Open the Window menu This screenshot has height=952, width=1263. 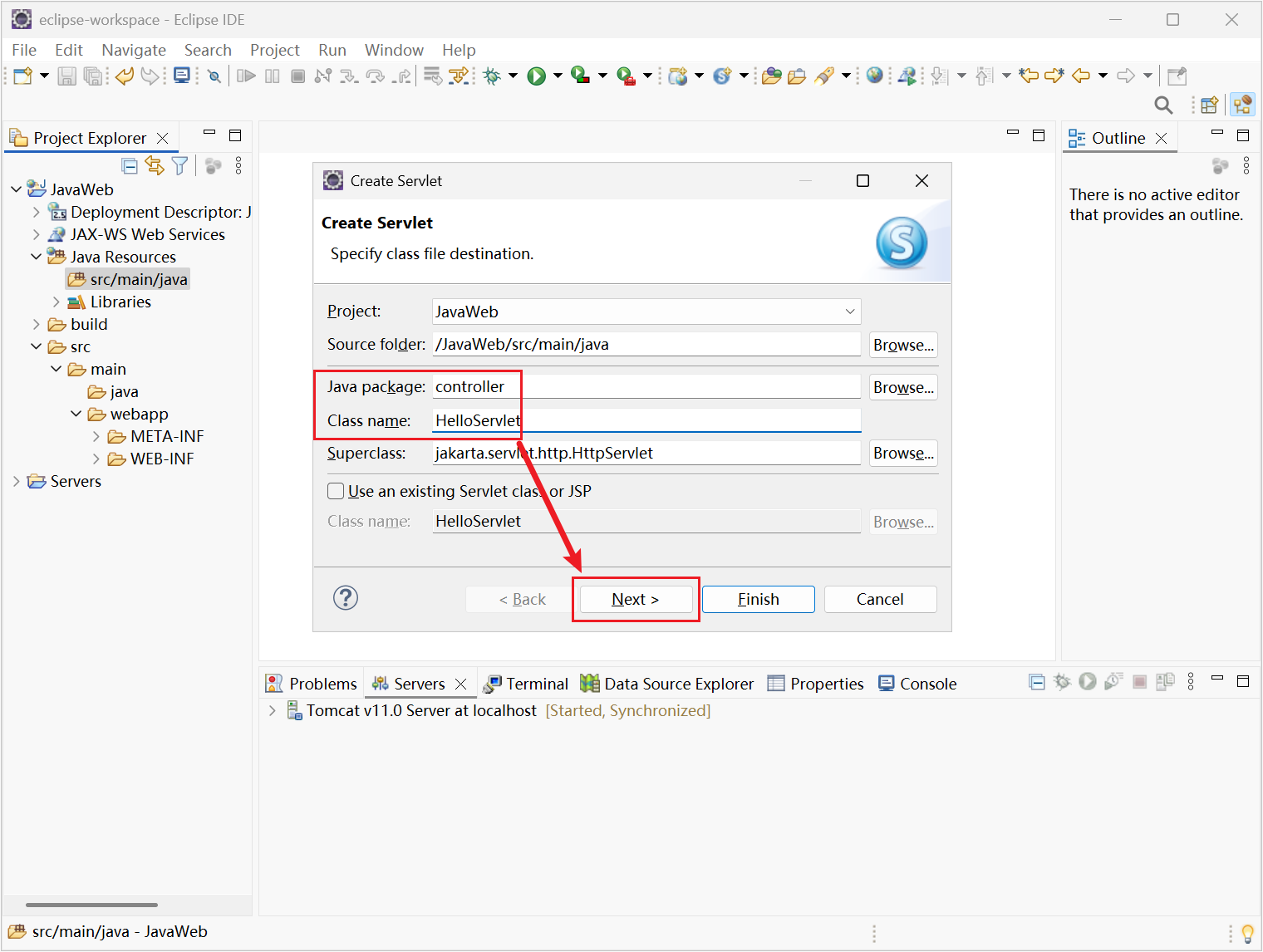pos(394,50)
